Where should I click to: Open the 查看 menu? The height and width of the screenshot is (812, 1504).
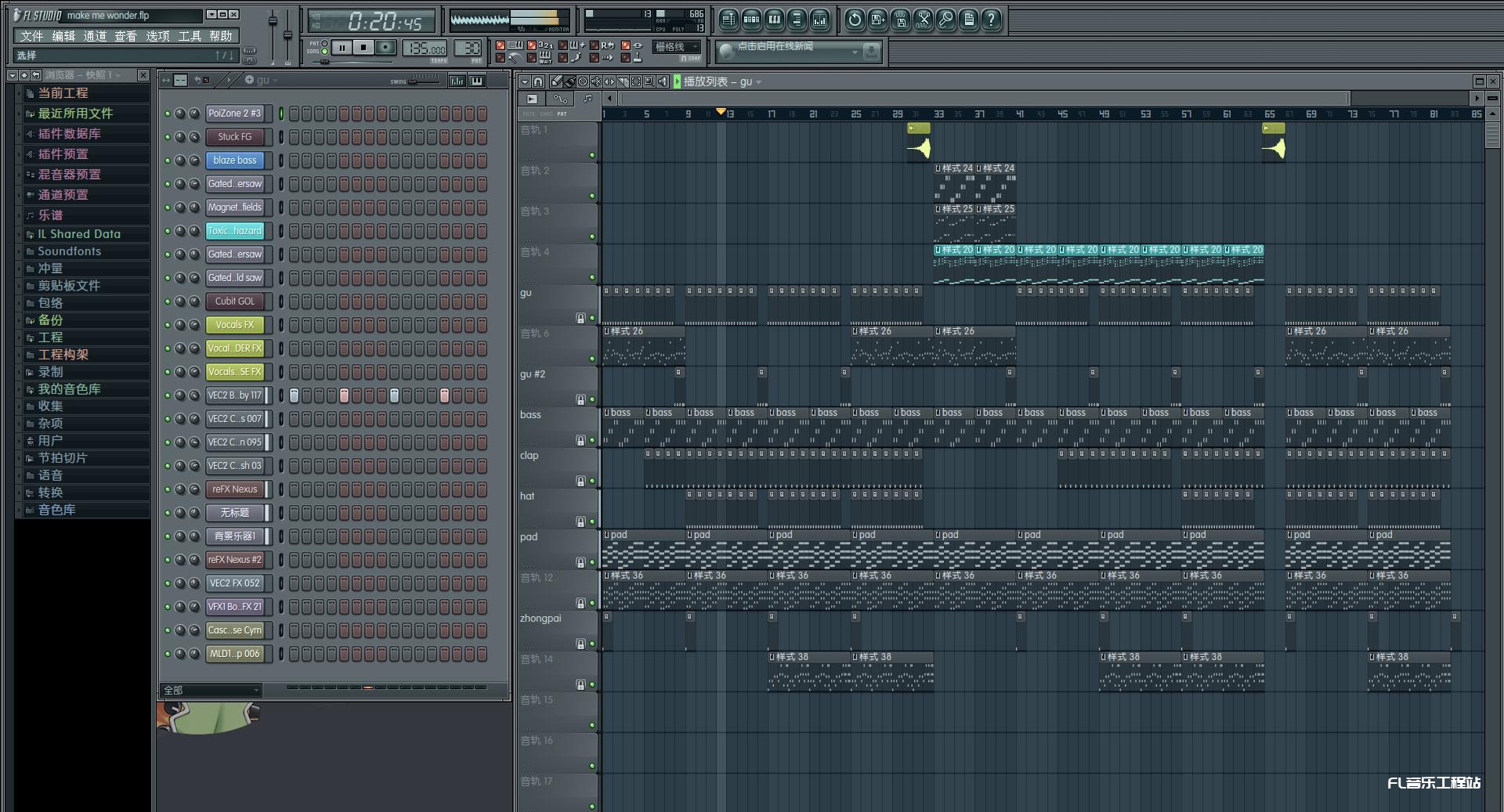pos(126,36)
